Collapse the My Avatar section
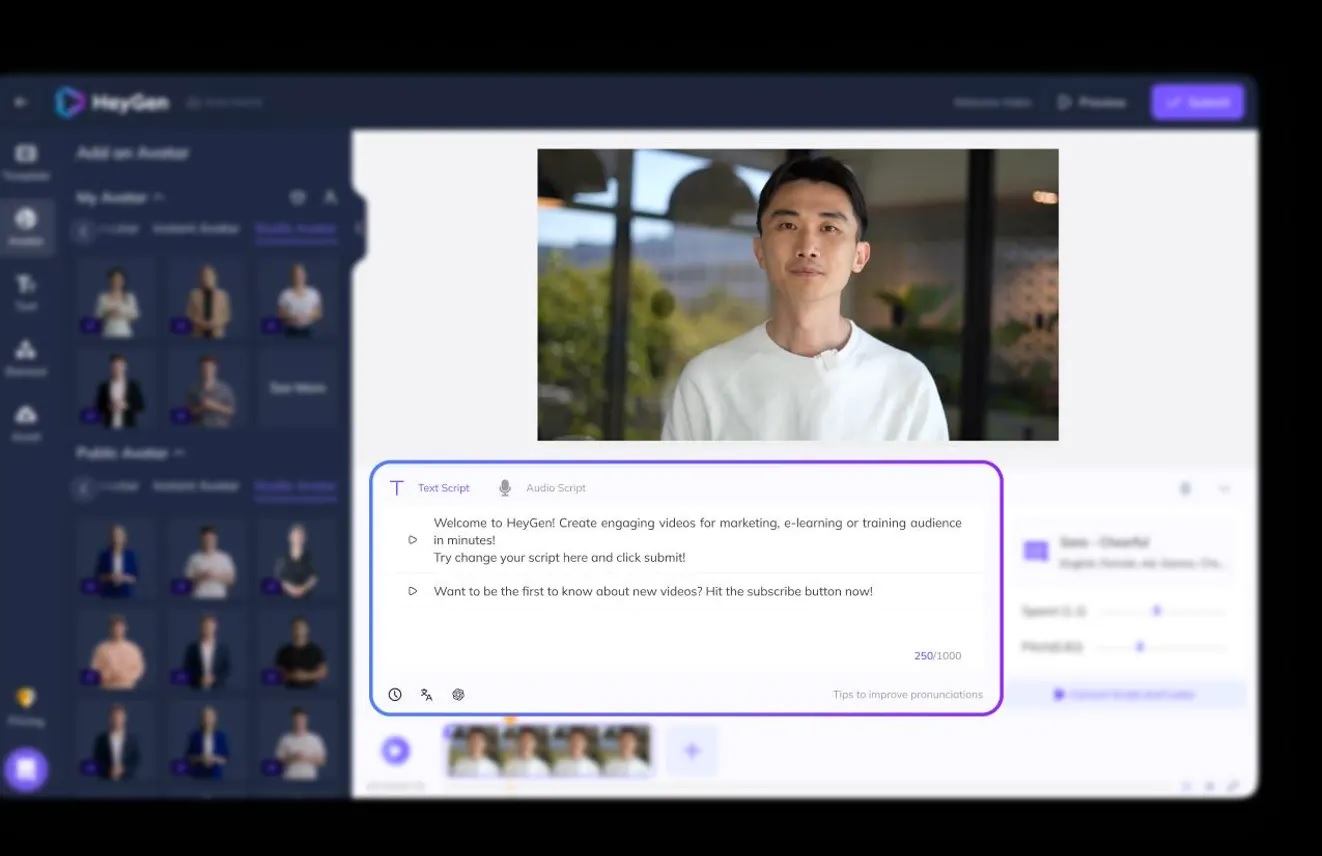Screen dimensions: 1322x856 pyautogui.click(x=158, y=197)
